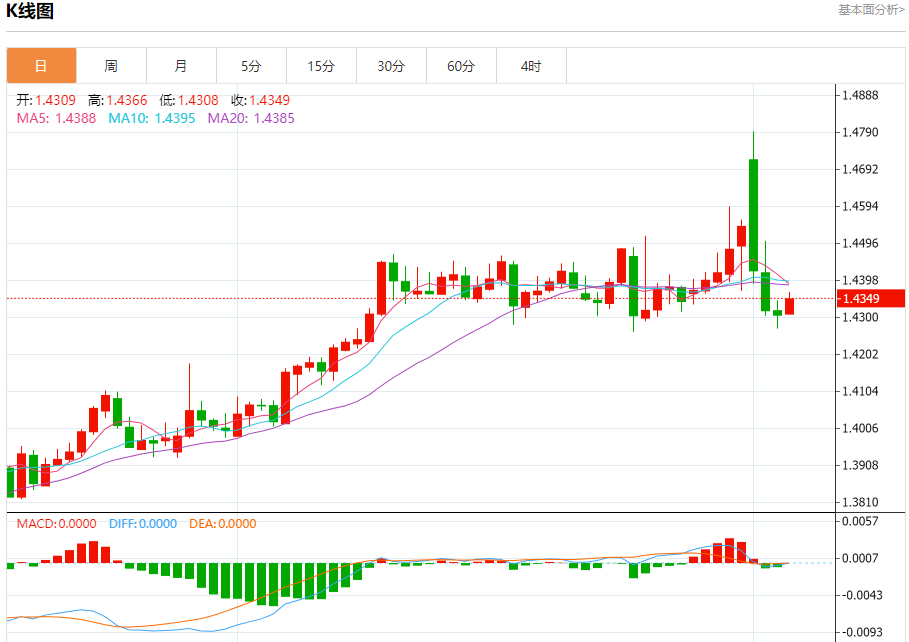
Task: Click the K线图 heading
Action: (30, 10)
